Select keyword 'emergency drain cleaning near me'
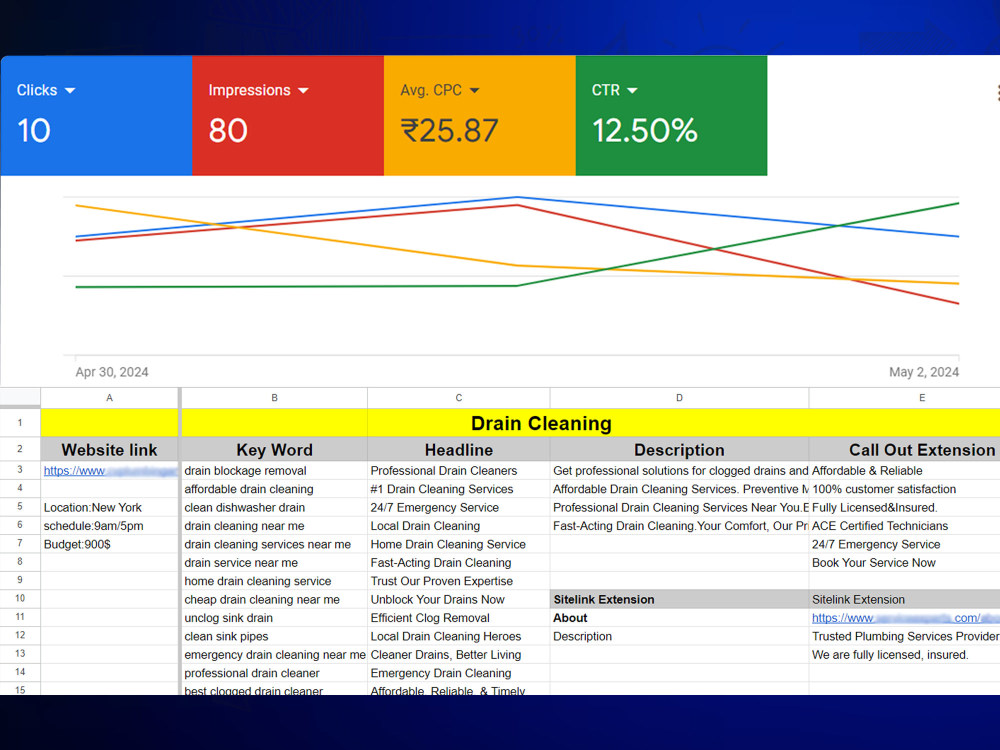1000x750 pixels. click(275, 655)
